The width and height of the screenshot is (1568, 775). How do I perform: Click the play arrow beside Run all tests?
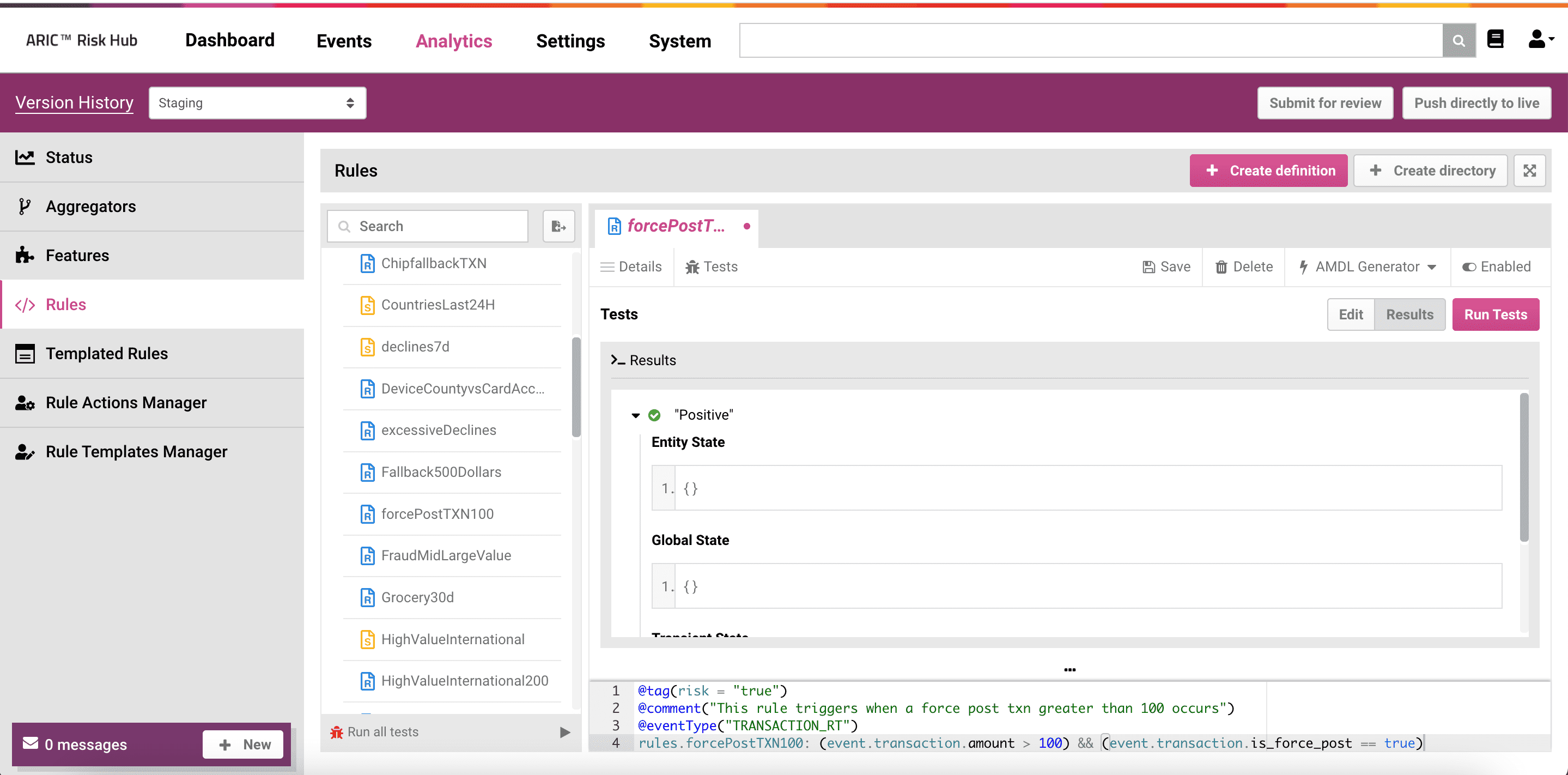(x=565, y=732)
